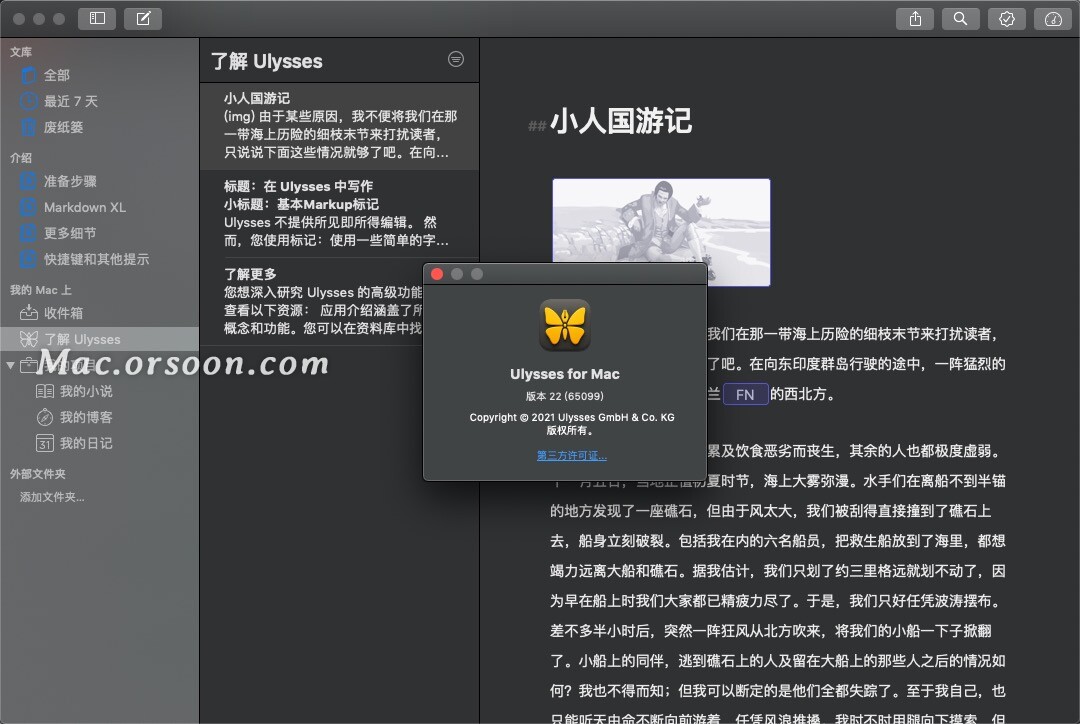Click the Ulysses butterfly app icon

(565, 325)
